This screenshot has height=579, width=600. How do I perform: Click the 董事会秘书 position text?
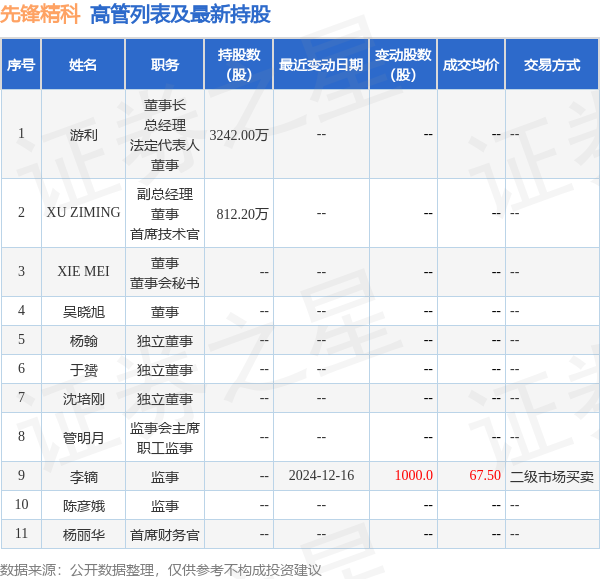tap(165, 283)
